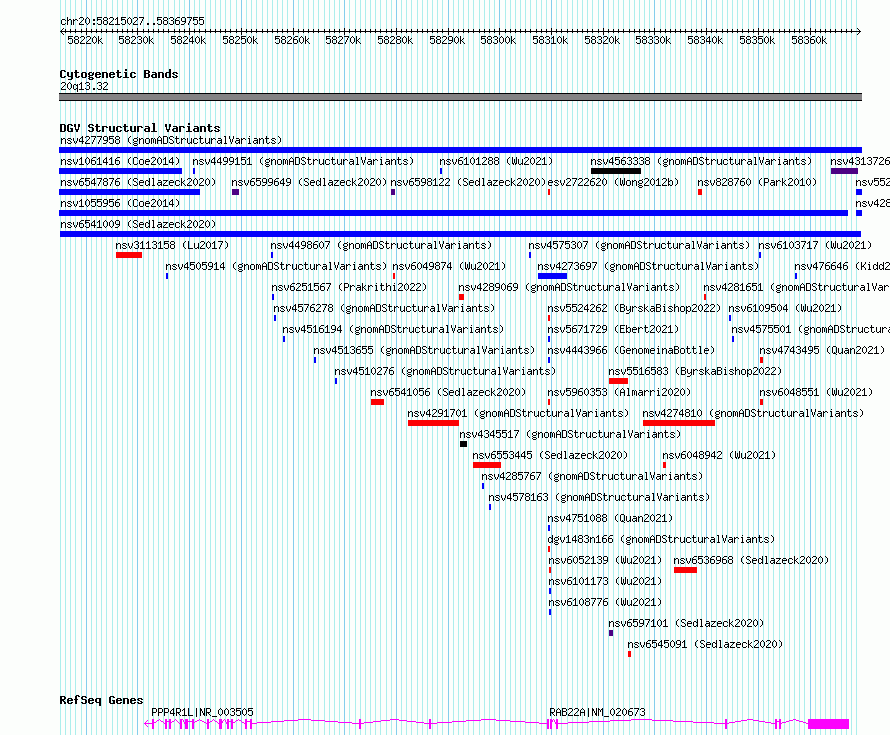Open nsv6048551 (Wu2021) label
890x735 pixels.
[x=816, y=392]
